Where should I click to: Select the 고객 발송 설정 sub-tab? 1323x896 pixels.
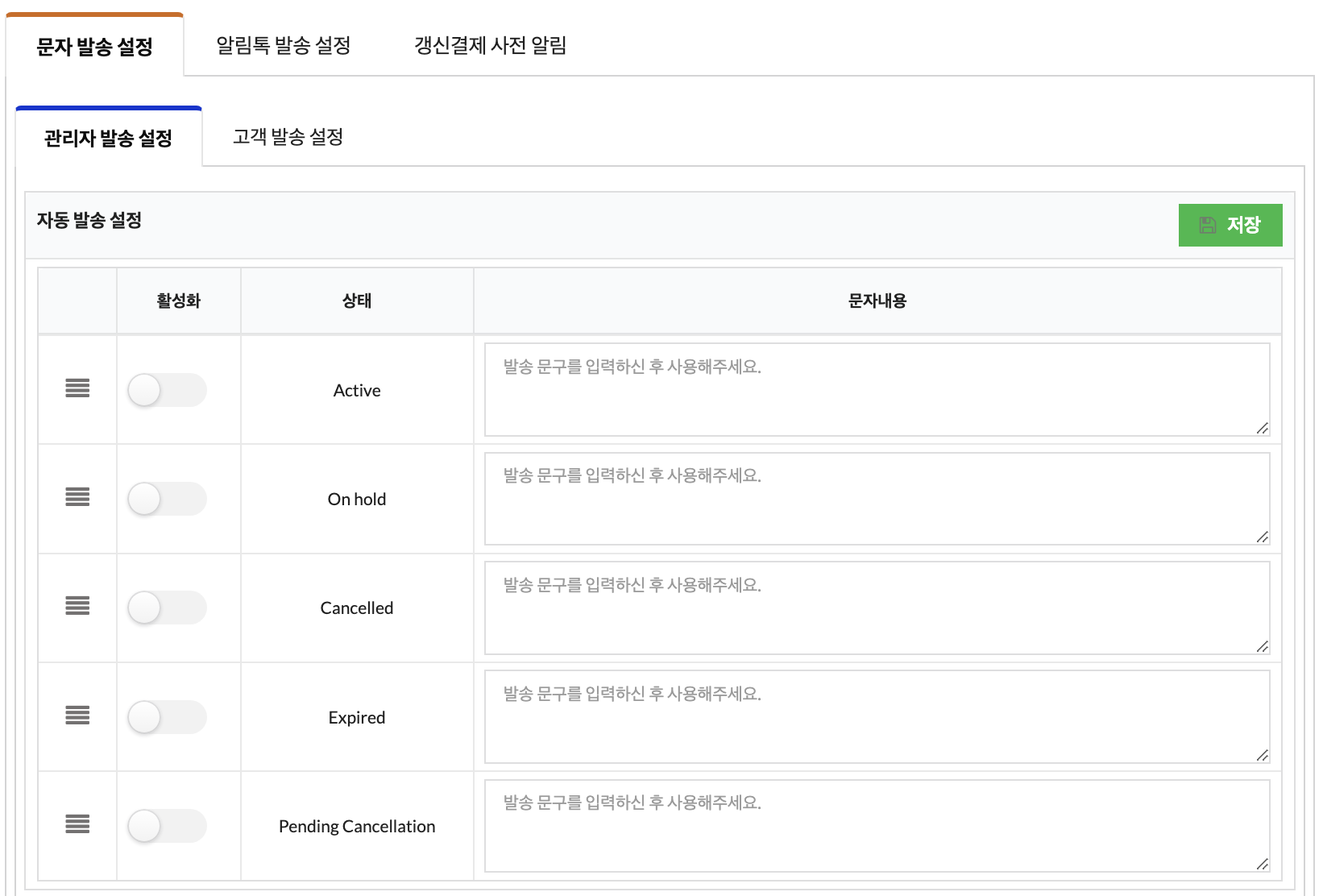[x=288, y=137]
